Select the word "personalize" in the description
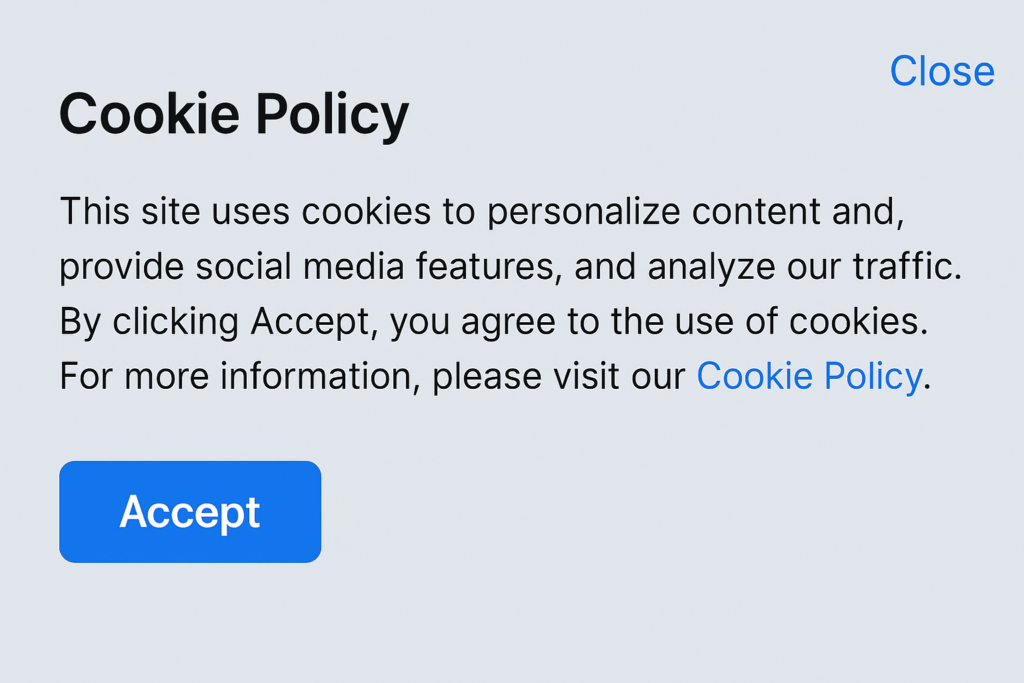Image resolution: width=1024 pixels, height=683 pixels. (584, 213)
